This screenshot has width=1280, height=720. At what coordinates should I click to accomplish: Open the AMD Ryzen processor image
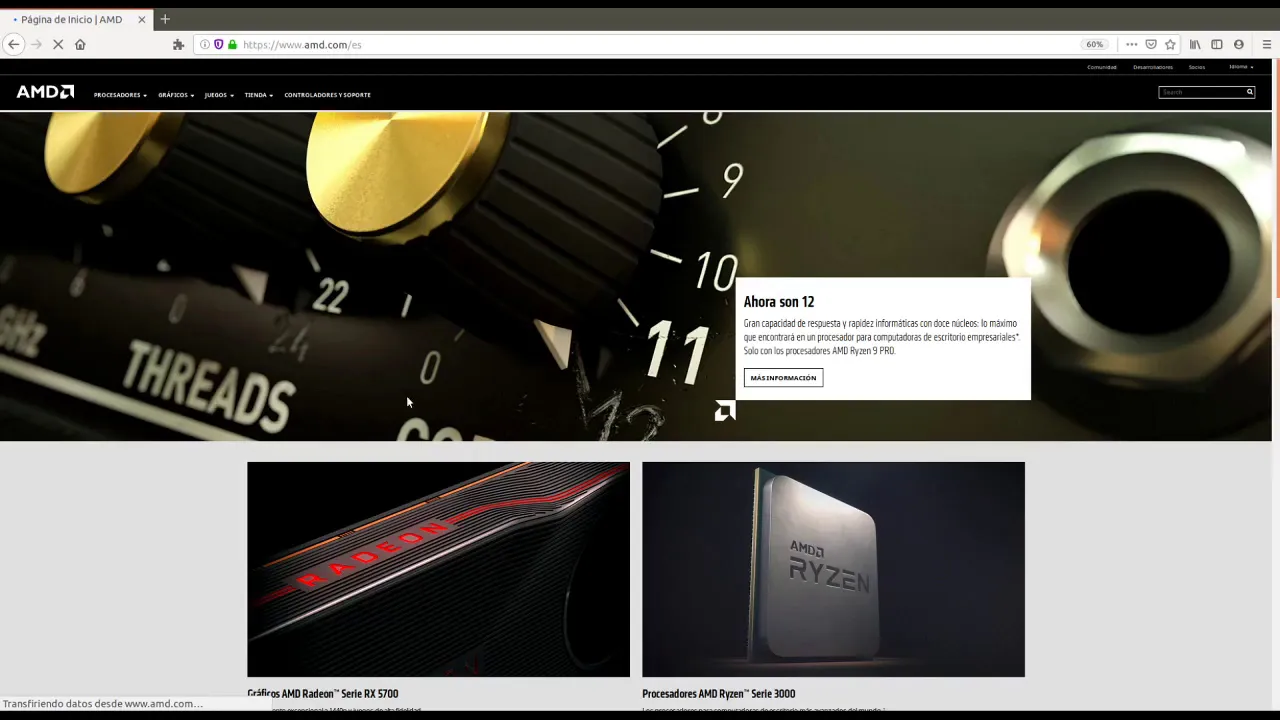point(833,569)
